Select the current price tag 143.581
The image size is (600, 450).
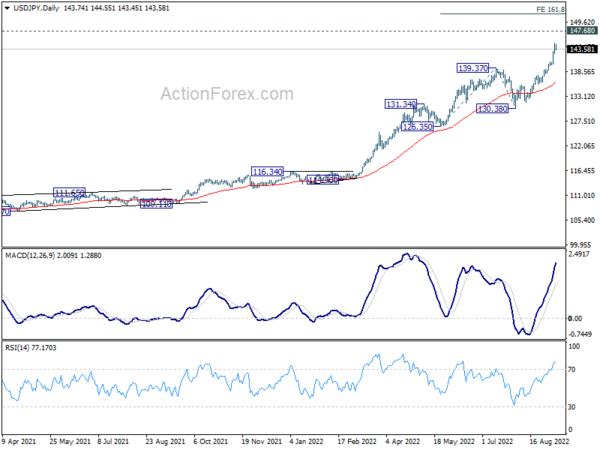tap(582, 49)
